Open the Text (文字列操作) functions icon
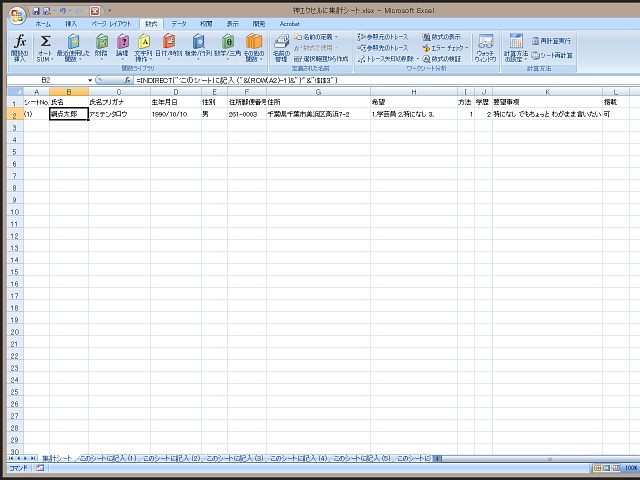Viewport: 640px width, 480px height. pos(144,45)
